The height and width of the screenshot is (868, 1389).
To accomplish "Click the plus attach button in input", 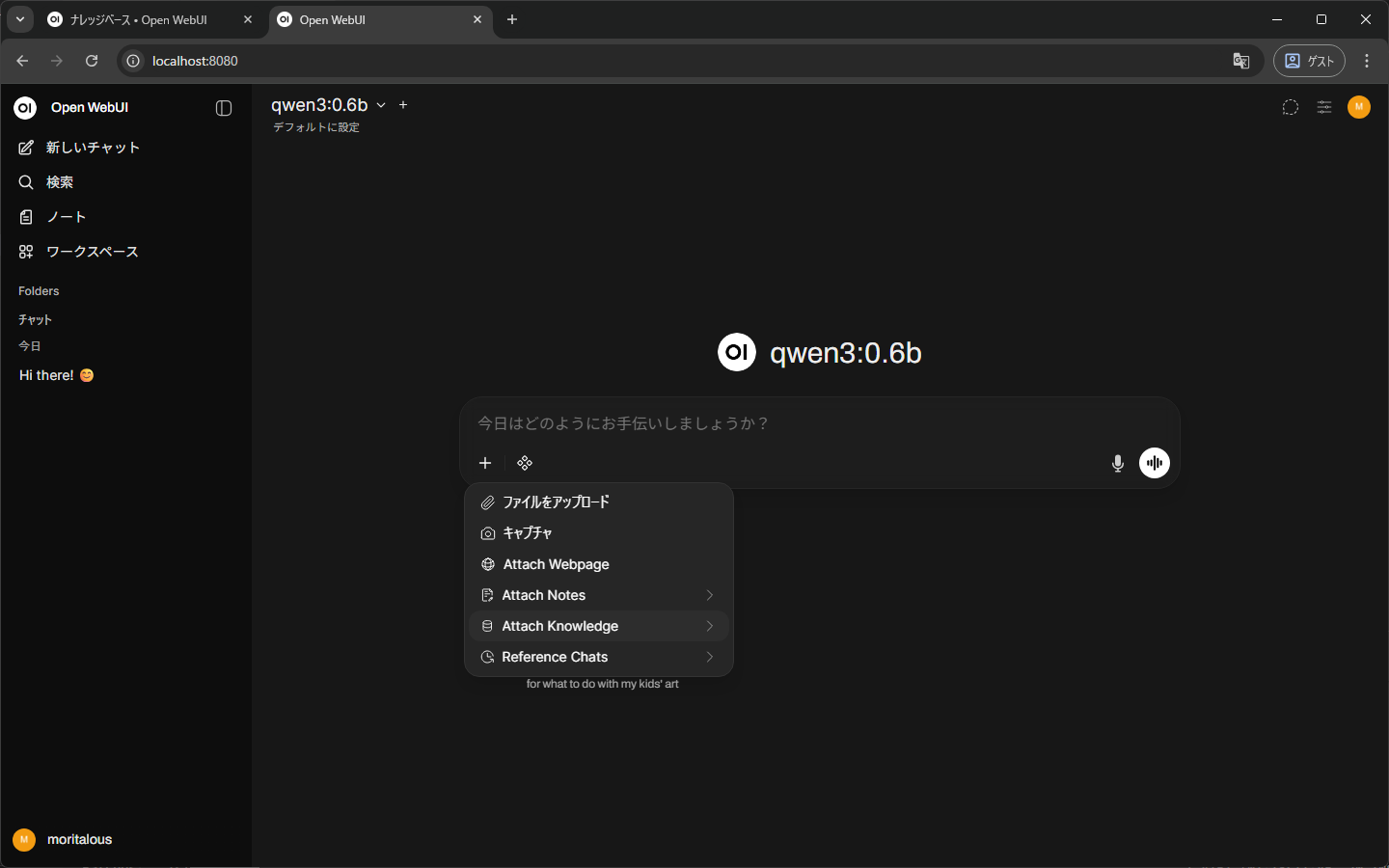I will [485, 464].
